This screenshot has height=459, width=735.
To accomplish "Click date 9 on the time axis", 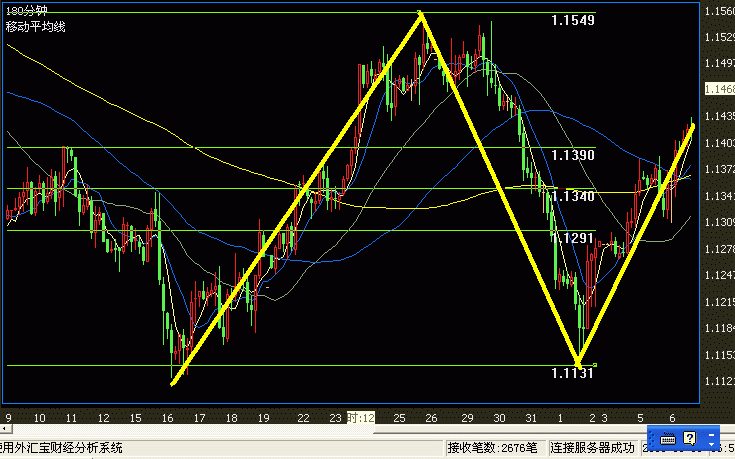I will (8, 418).
